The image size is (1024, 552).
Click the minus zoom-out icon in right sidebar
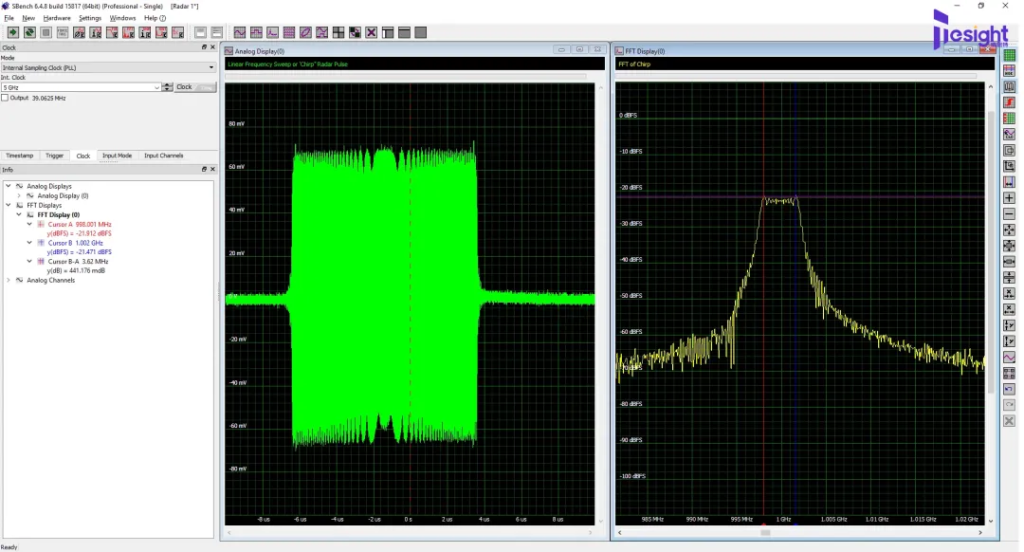click(1010, 214)
